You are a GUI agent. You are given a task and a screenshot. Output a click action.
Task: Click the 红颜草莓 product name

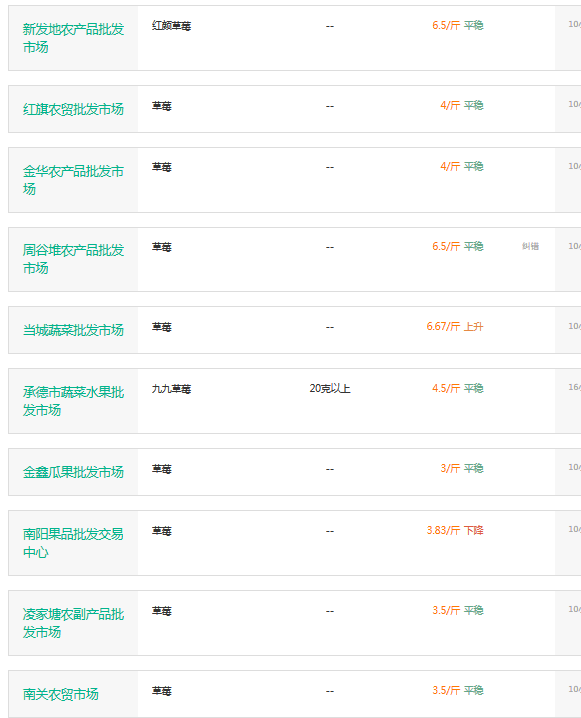171,26
